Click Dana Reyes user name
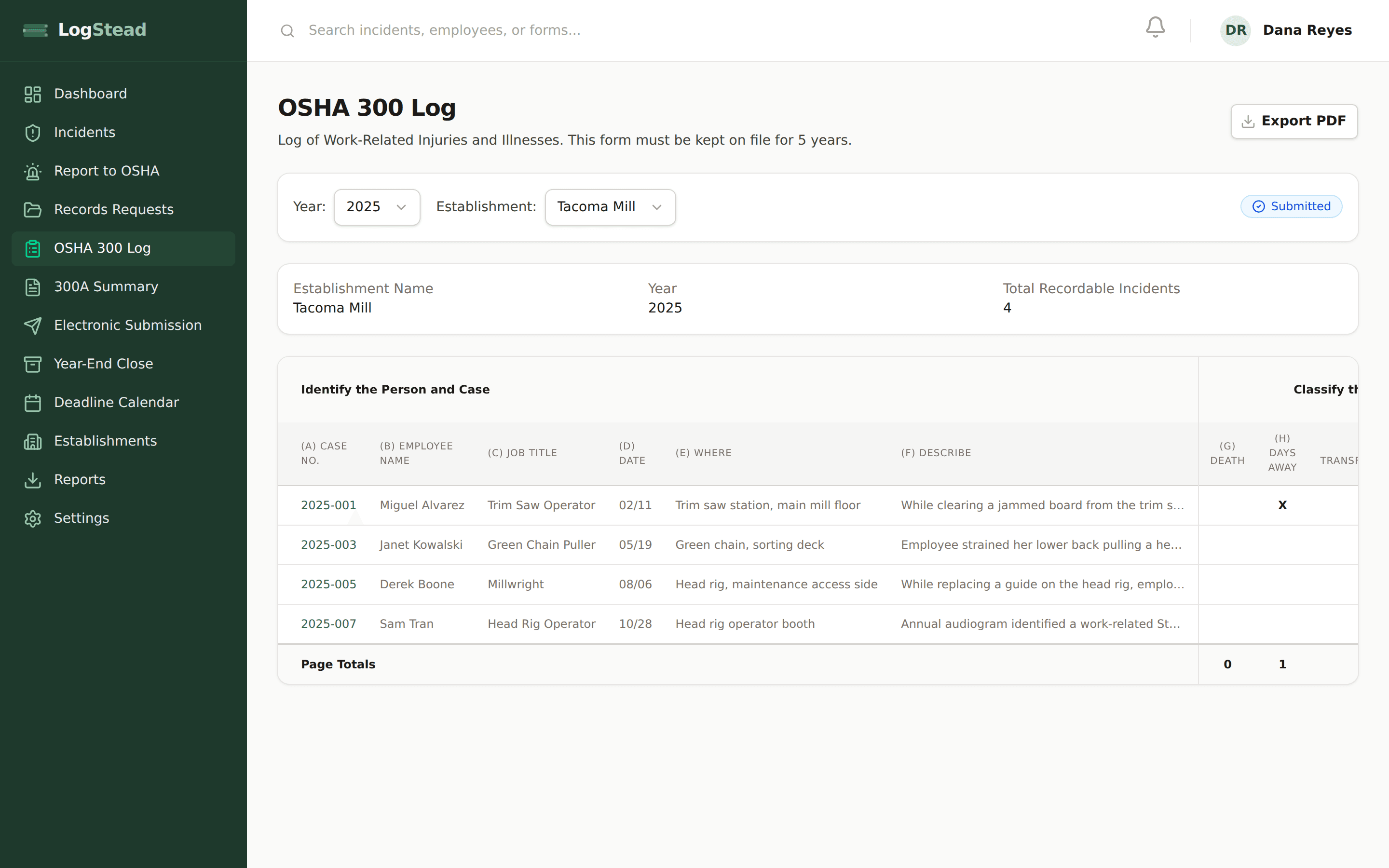 (1307, 30)
